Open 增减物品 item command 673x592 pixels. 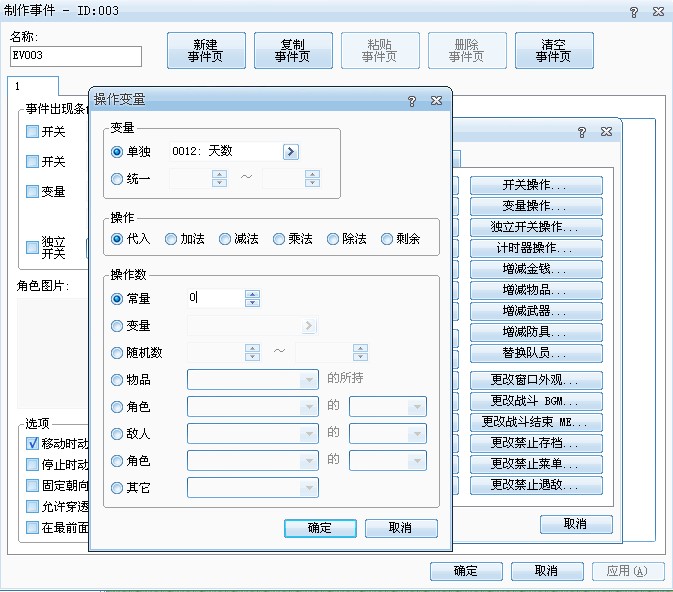click(536, 291)
